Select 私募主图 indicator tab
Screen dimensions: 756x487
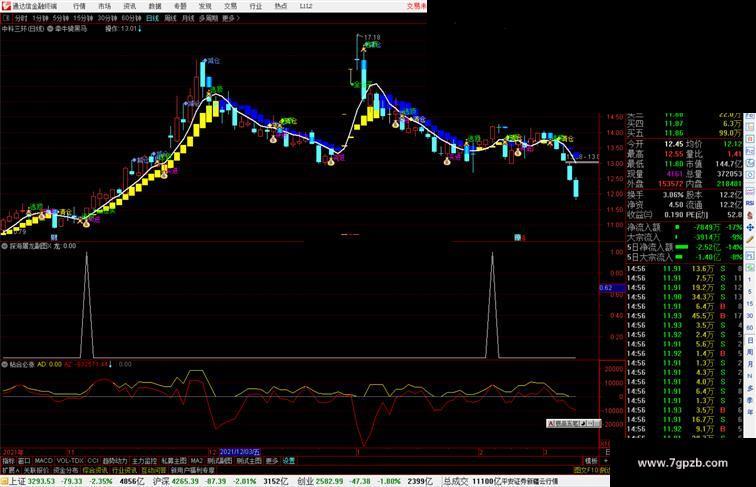(174, 461)
